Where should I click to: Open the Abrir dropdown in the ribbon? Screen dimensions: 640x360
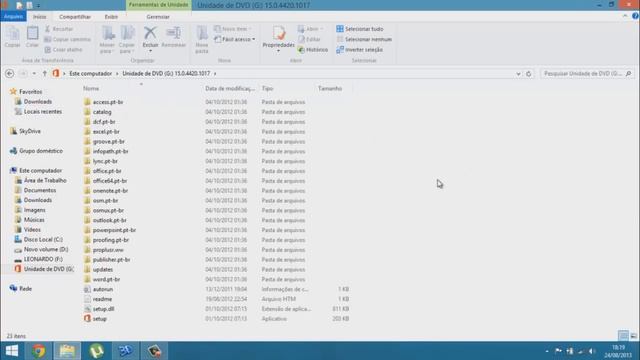(311, 29)
